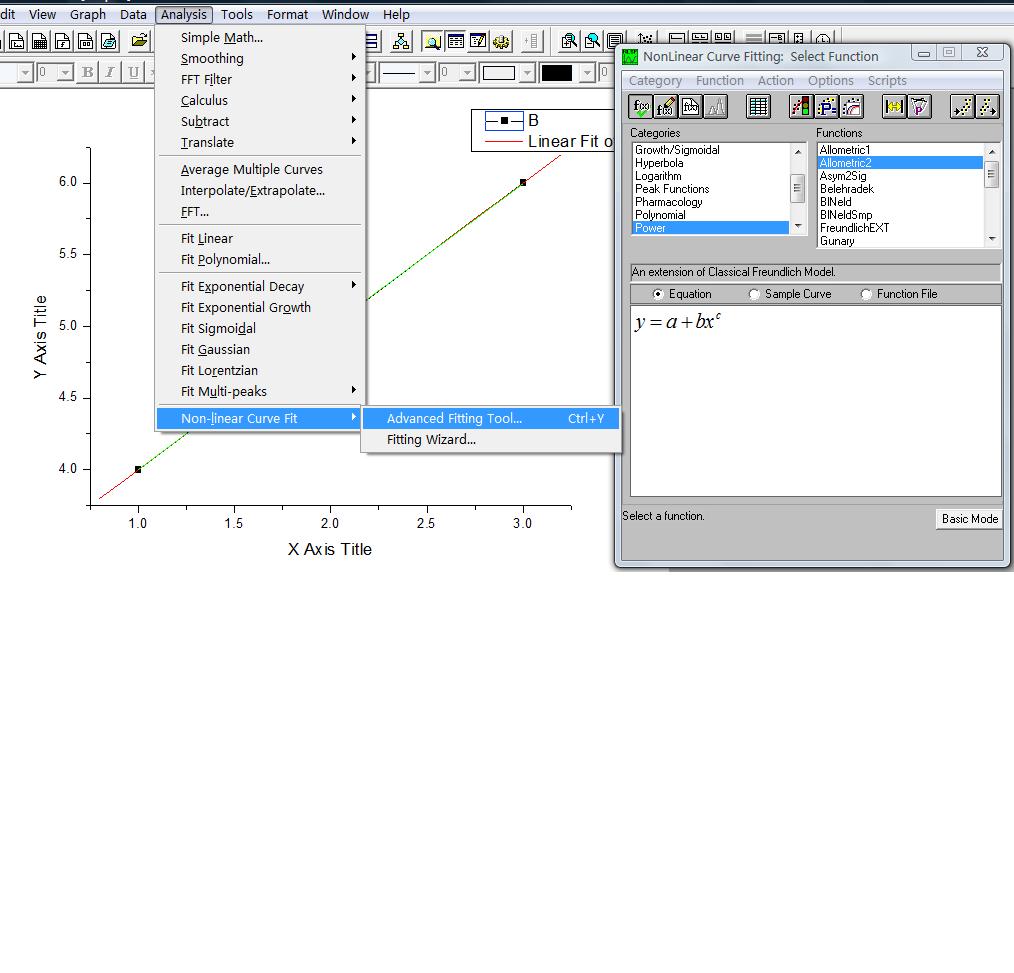The height and width of the screenshot is (973, 1014).
Task: Open the Select Dataset grid icon
Action: click(x=758, y=107)
